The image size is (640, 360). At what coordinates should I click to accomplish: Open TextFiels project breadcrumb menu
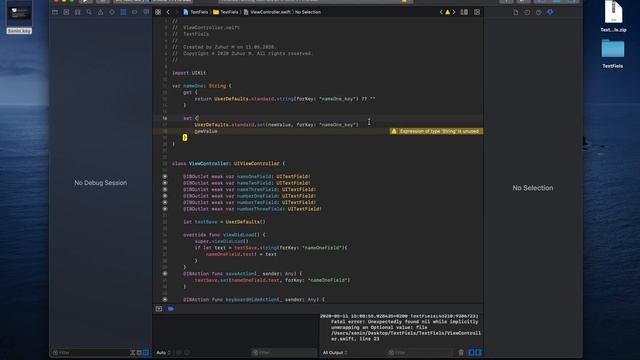click(x=196, y=12)
